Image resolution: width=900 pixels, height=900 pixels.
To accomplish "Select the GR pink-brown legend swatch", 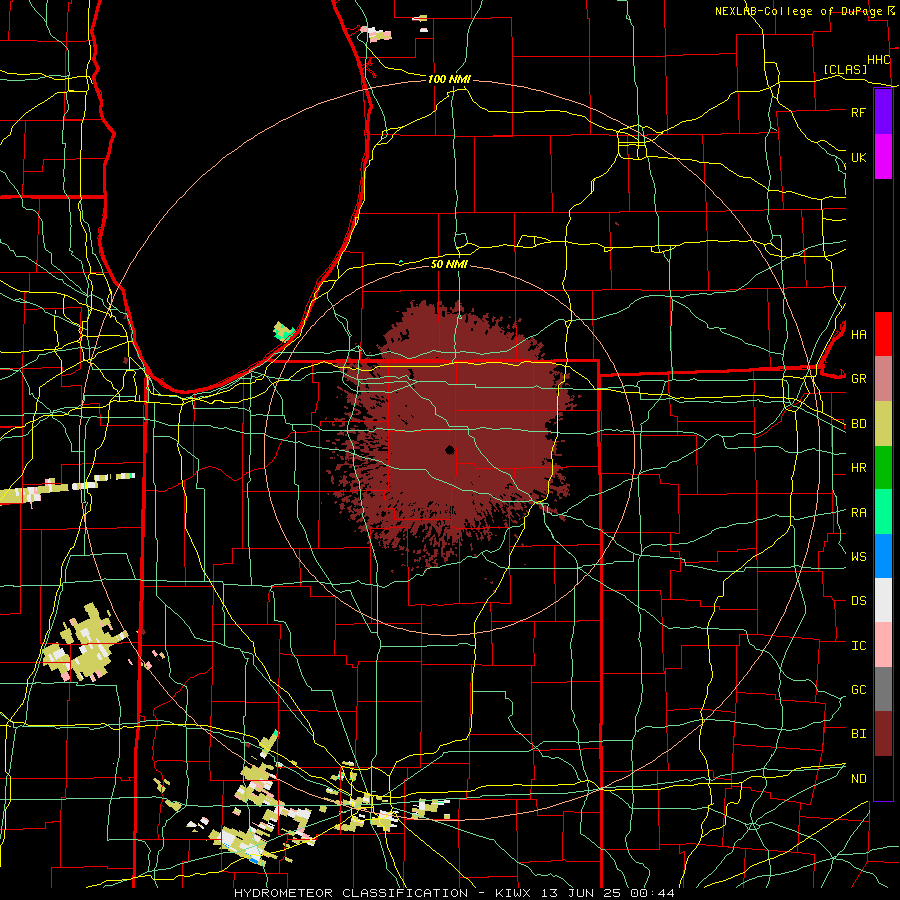I will tap(883, 379).
